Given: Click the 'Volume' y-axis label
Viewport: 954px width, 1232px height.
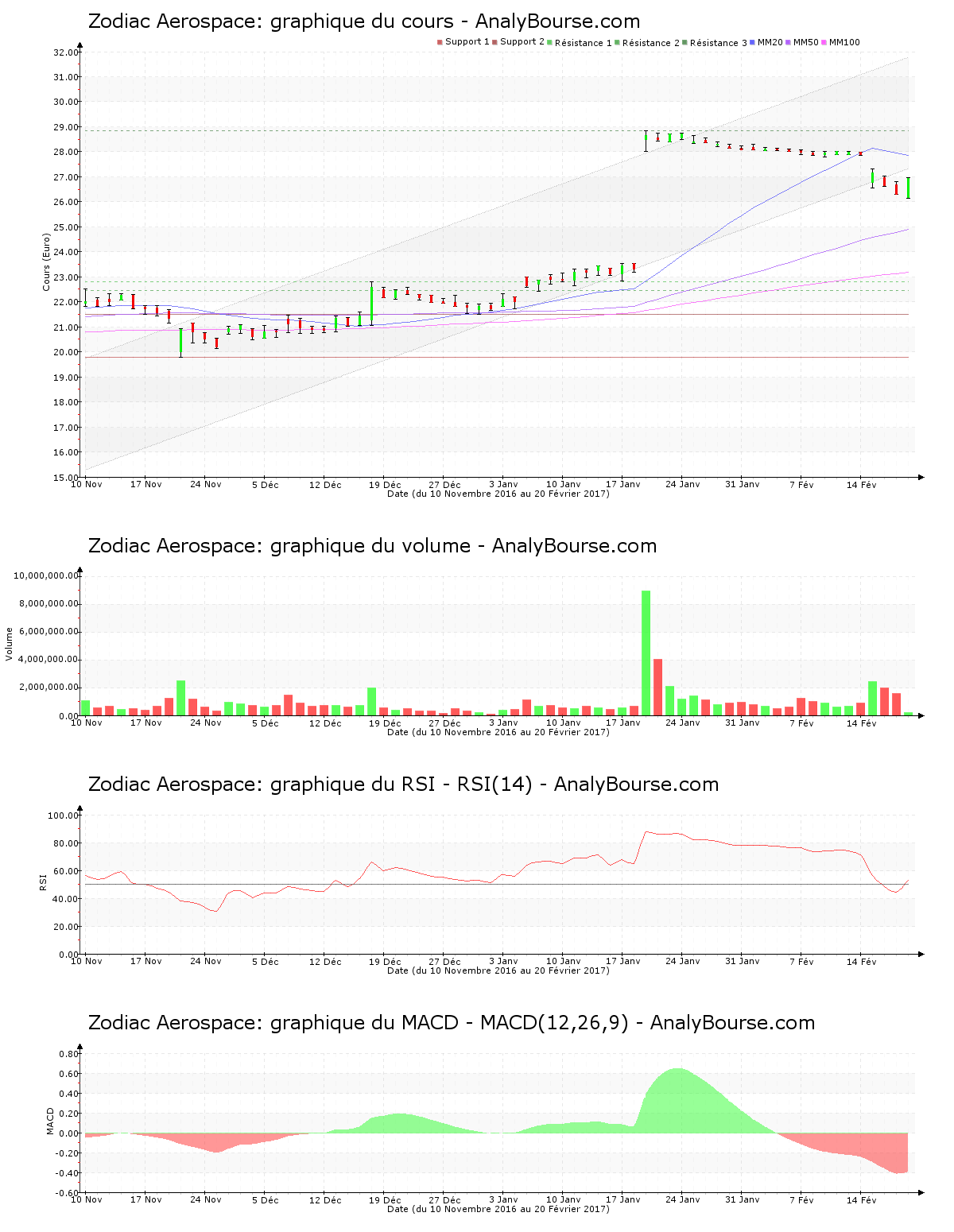Looking at the screenshot, I should coord(10,644).
